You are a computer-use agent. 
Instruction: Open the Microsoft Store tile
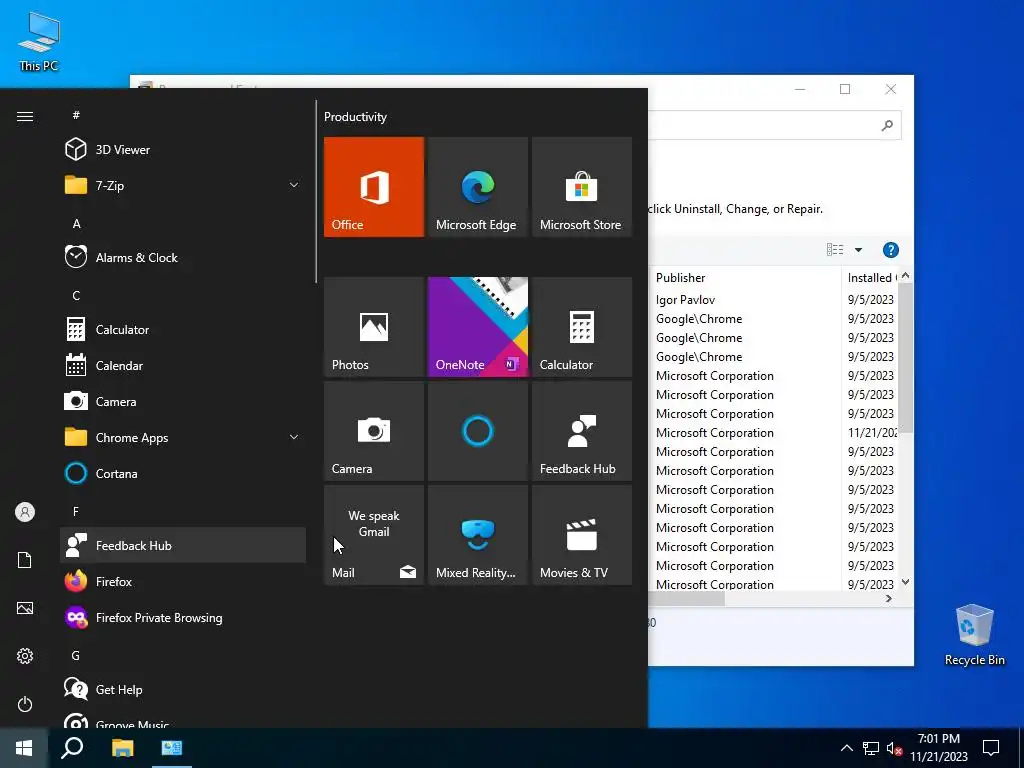582,187
